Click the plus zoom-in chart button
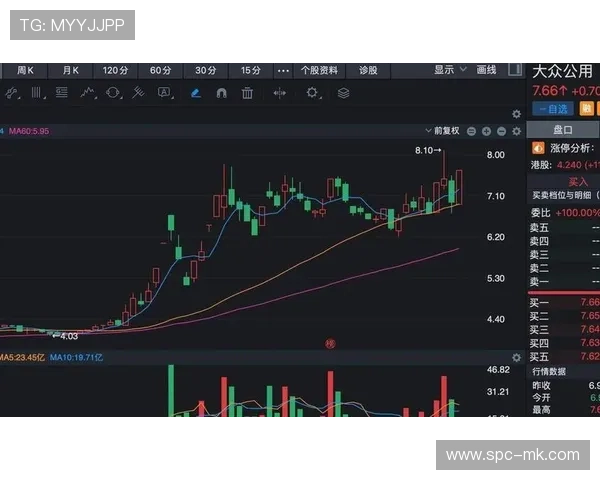Screen dimensions: 600x480 coord(486,131)
